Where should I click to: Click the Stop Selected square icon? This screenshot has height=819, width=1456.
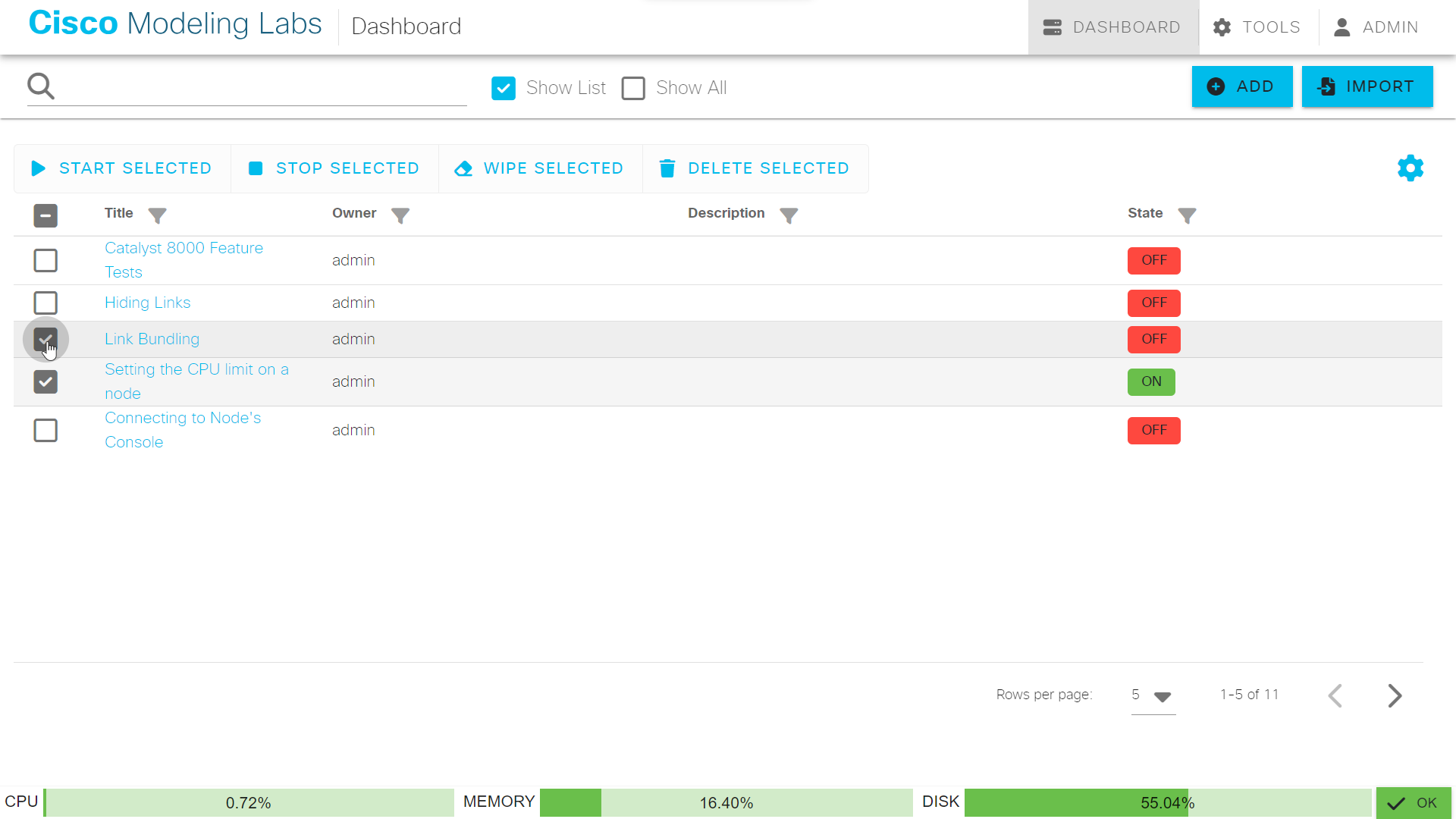256,168
